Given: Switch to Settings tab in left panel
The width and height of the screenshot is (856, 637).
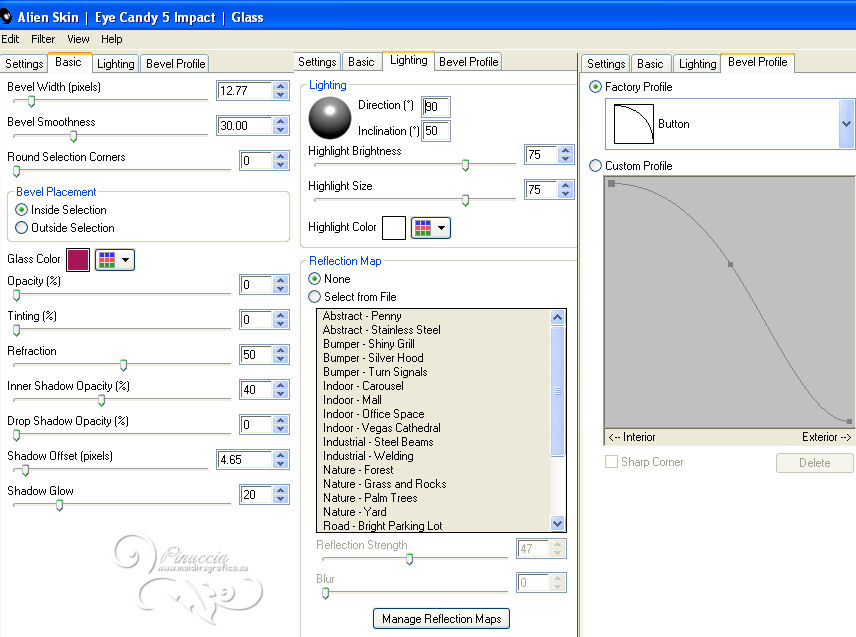Looking at the screenshot, I should pyautogui.click(x=24, y=64).
